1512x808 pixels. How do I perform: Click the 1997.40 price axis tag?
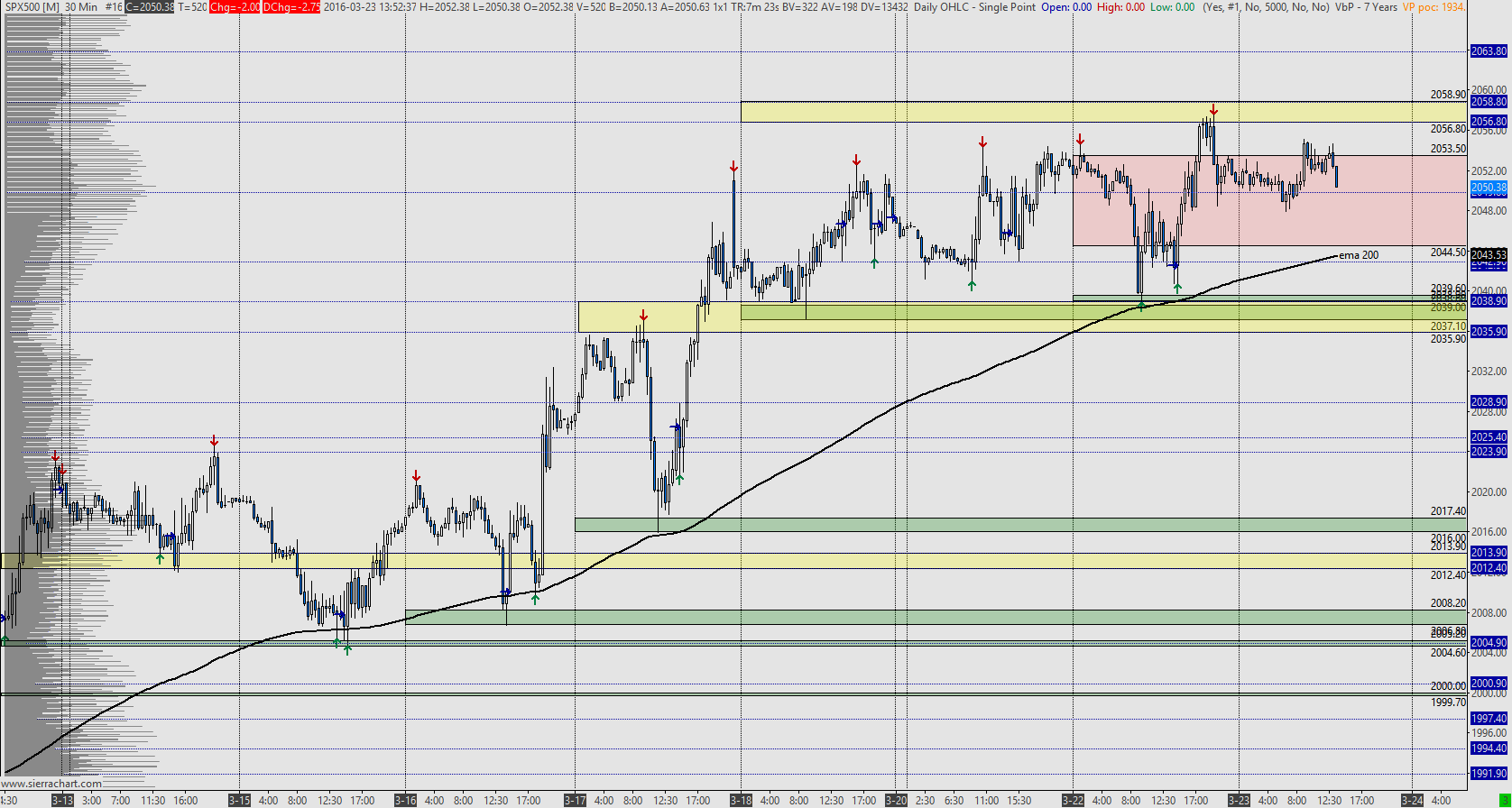coord(1489,719)
